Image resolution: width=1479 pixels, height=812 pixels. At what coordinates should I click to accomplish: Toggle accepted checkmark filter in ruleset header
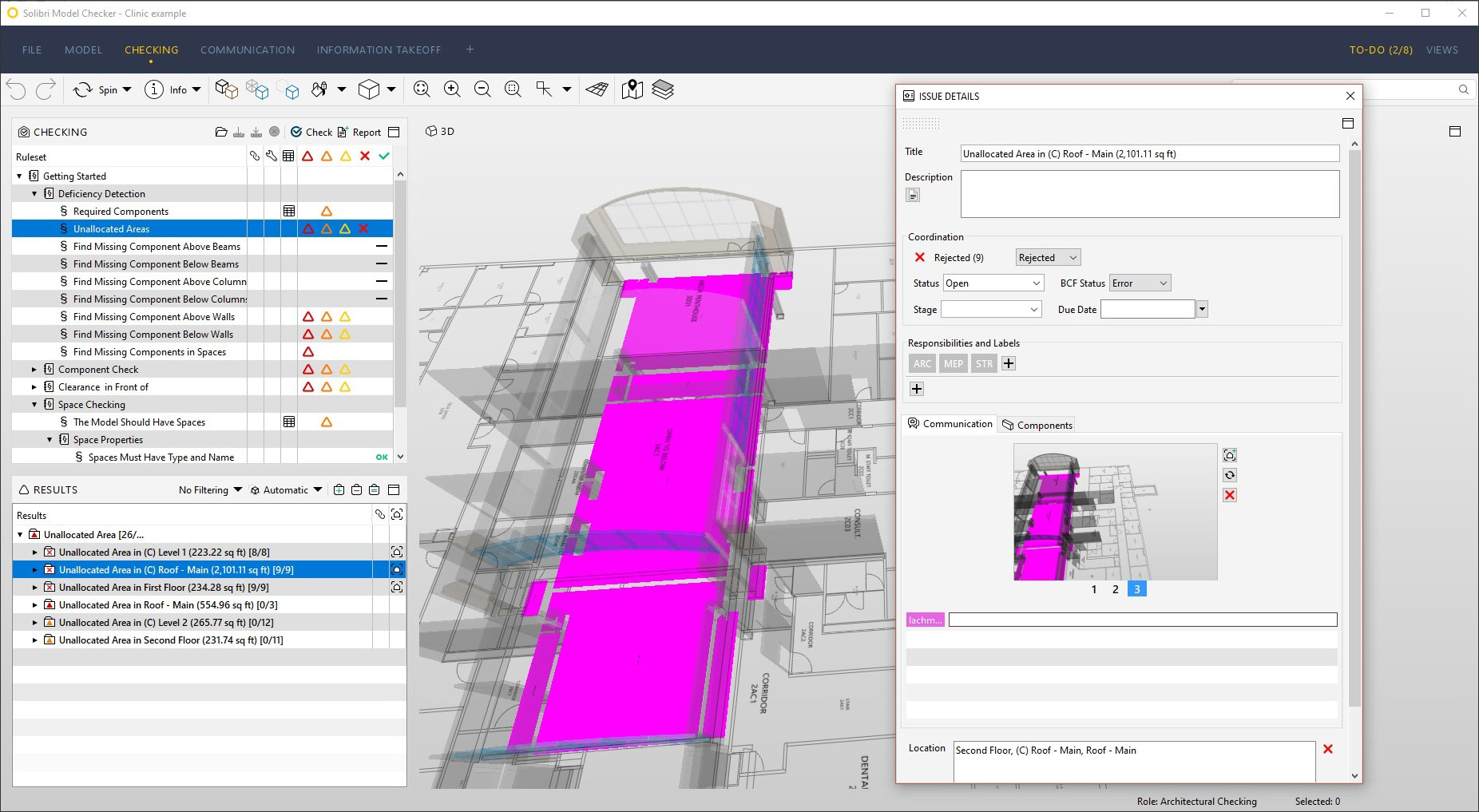click(x=384, y=156)
